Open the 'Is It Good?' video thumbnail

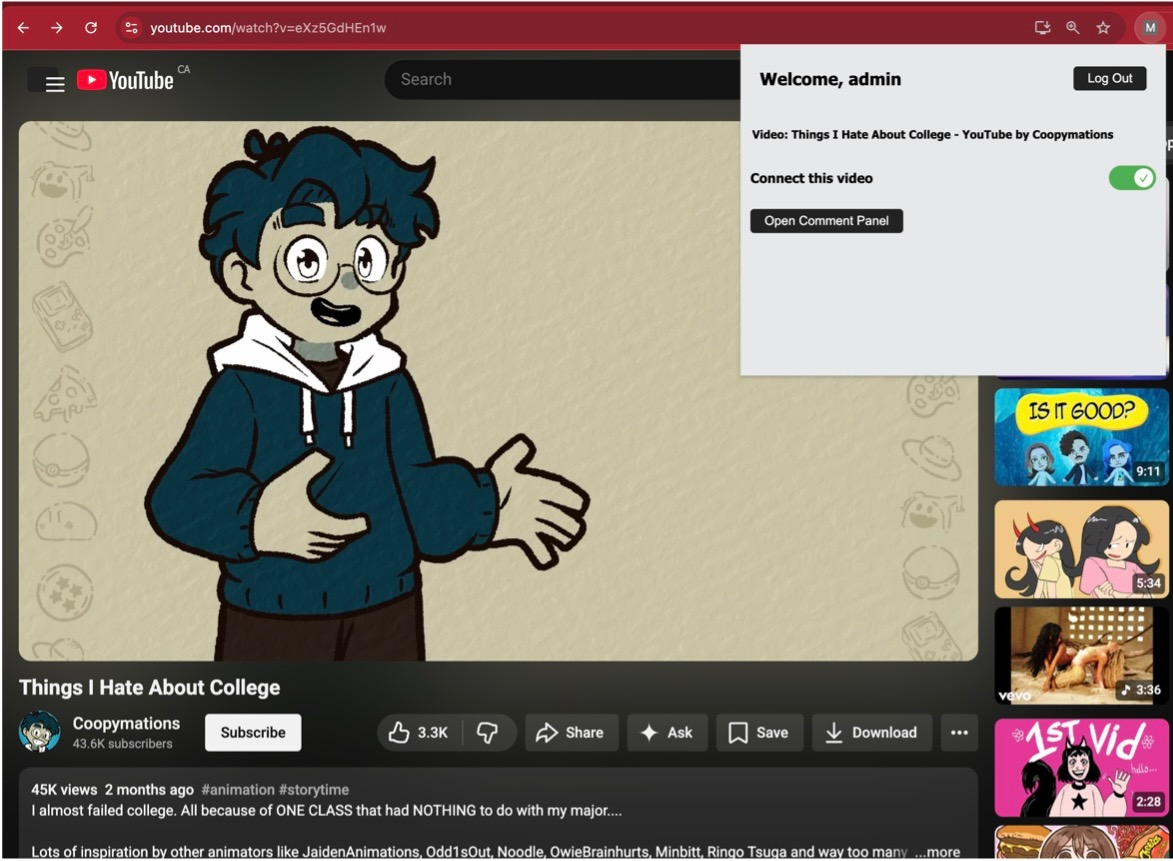coord(1081,437)
